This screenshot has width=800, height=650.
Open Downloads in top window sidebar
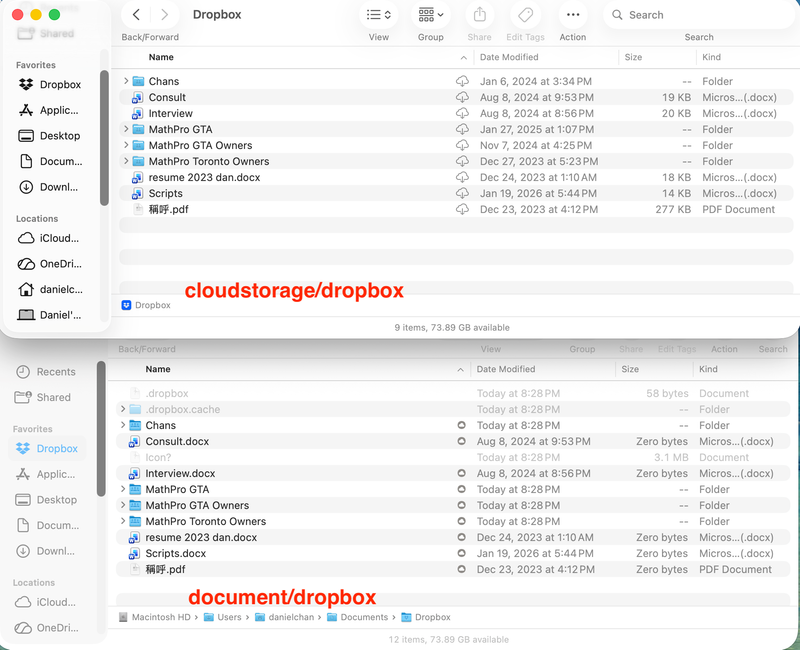[49, 187]
